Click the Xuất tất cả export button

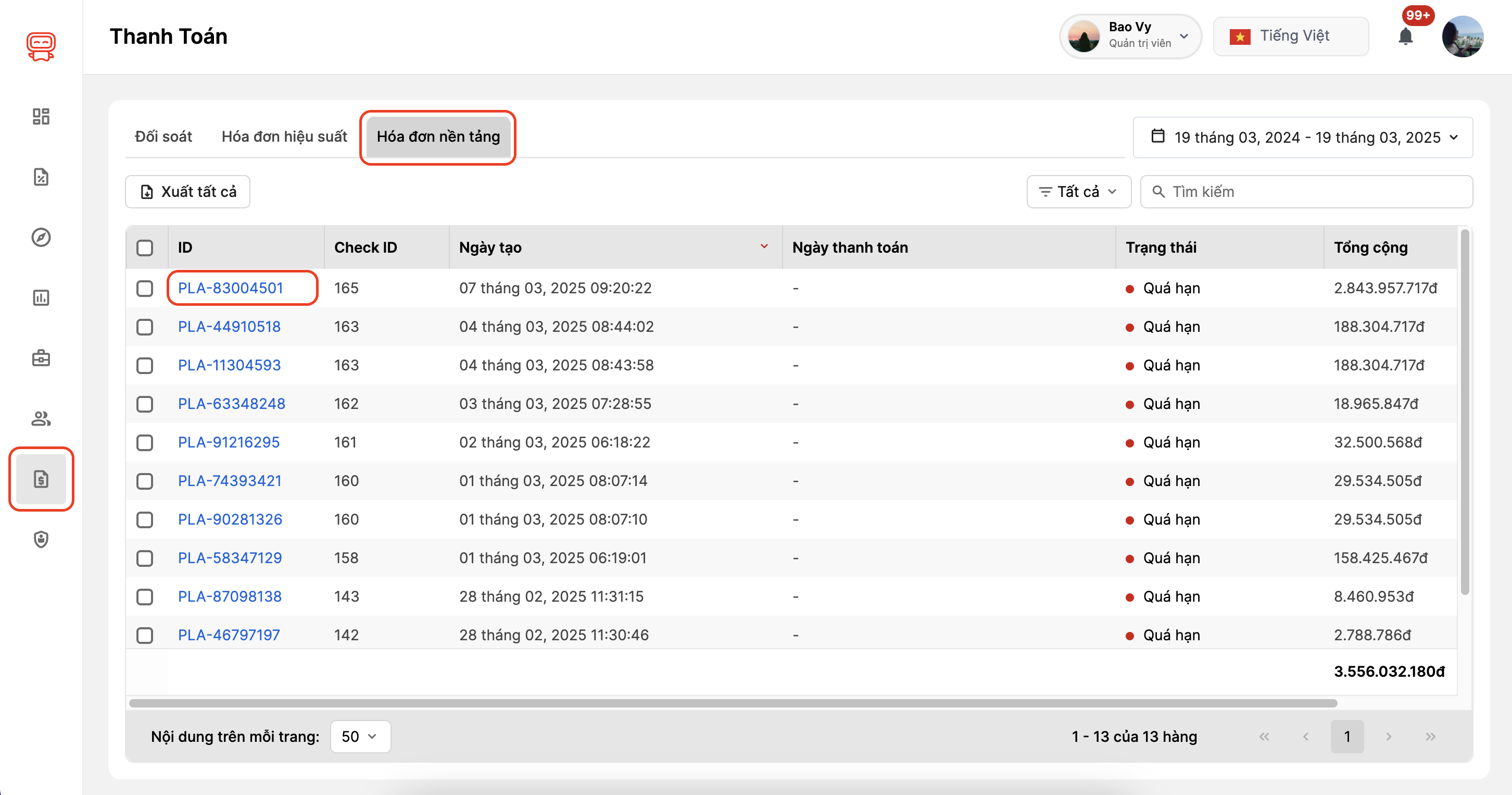pyautogui.click(x=188, y=191)
